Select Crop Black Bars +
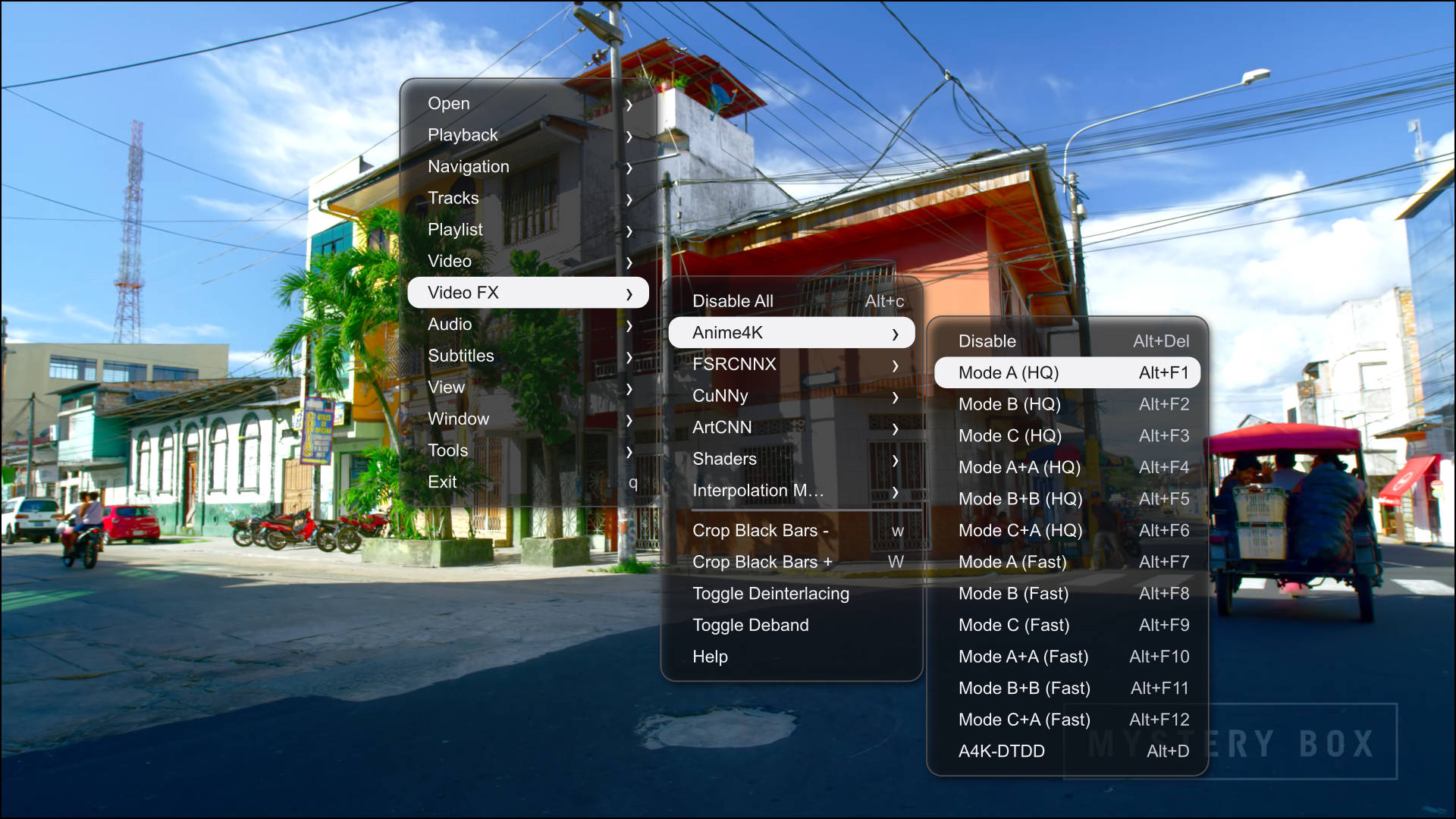 pos(792,562)
